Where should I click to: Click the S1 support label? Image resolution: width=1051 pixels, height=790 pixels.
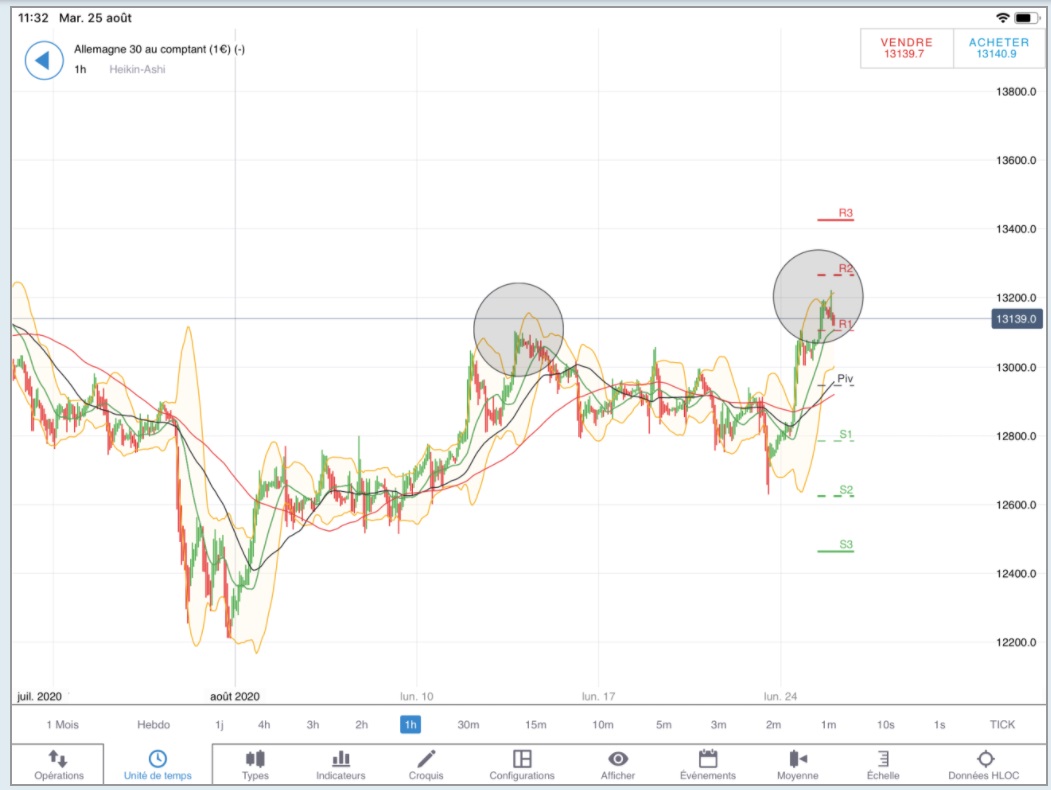coord(846,434)
